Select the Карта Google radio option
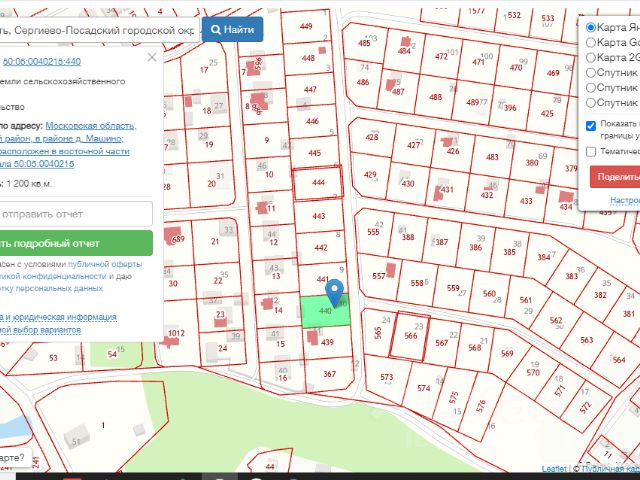640x480 pixels. pyautogui.click(x=591, y=42)
